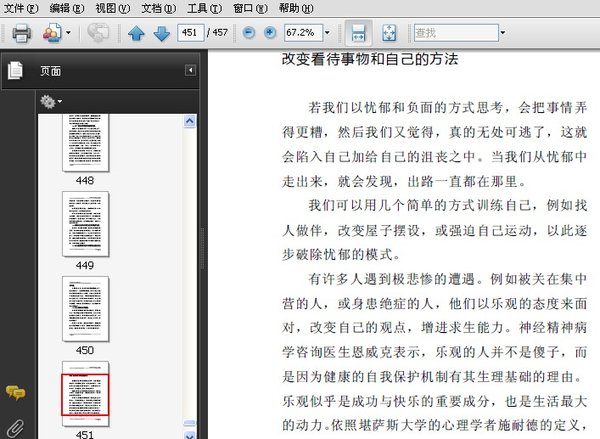
Task: Toggle fit-width scrolling mode
Action: (359, 33)
